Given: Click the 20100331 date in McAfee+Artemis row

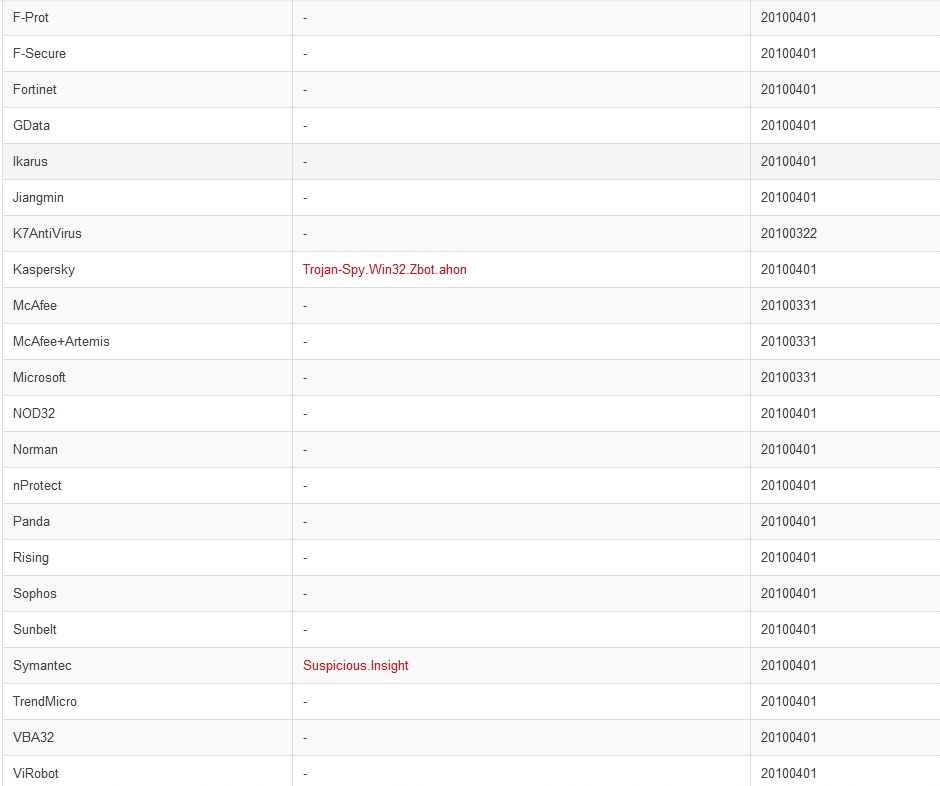Looking at the screenshot, I should point(788,341).
